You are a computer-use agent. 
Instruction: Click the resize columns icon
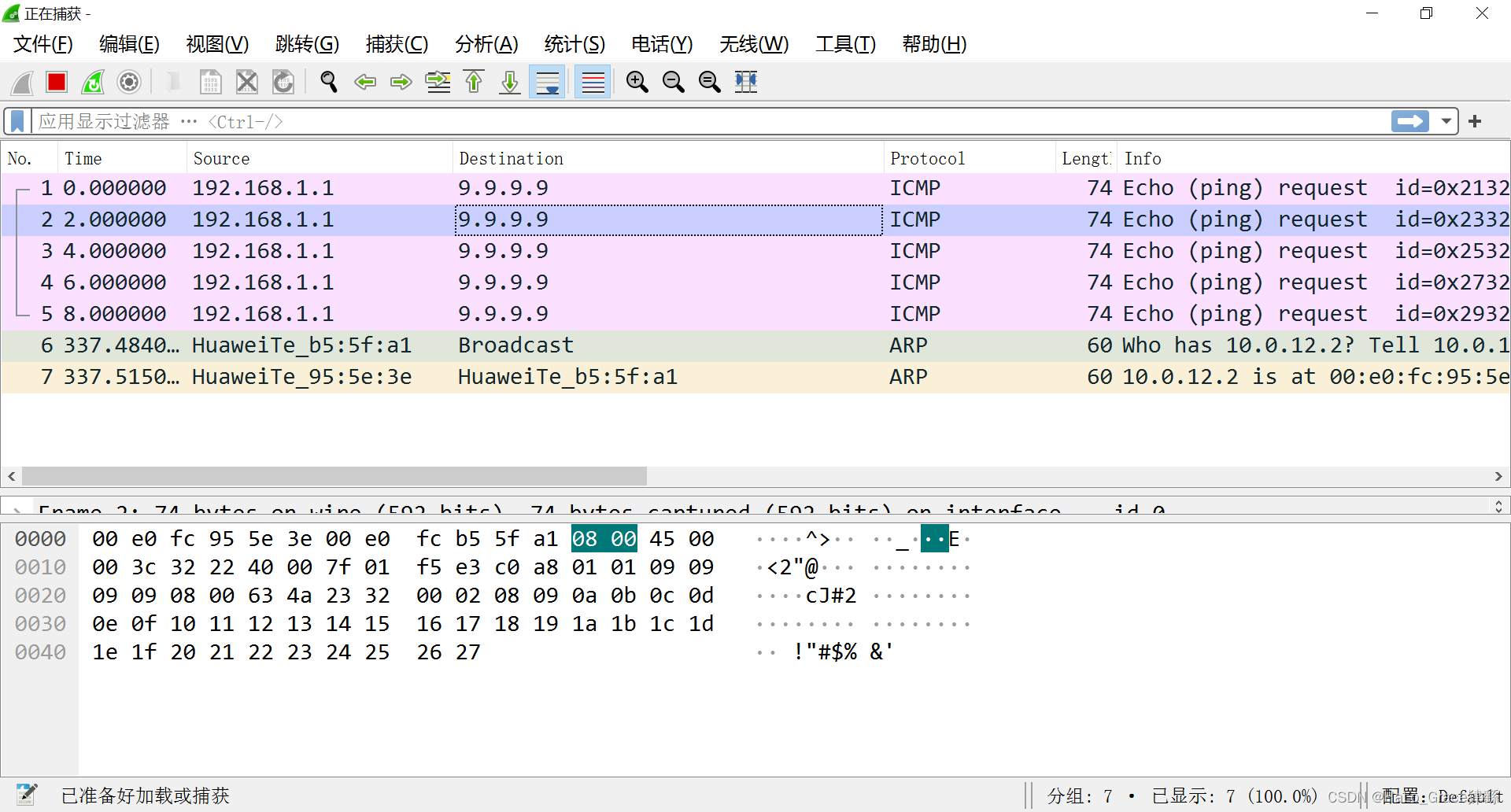(746, 82)
